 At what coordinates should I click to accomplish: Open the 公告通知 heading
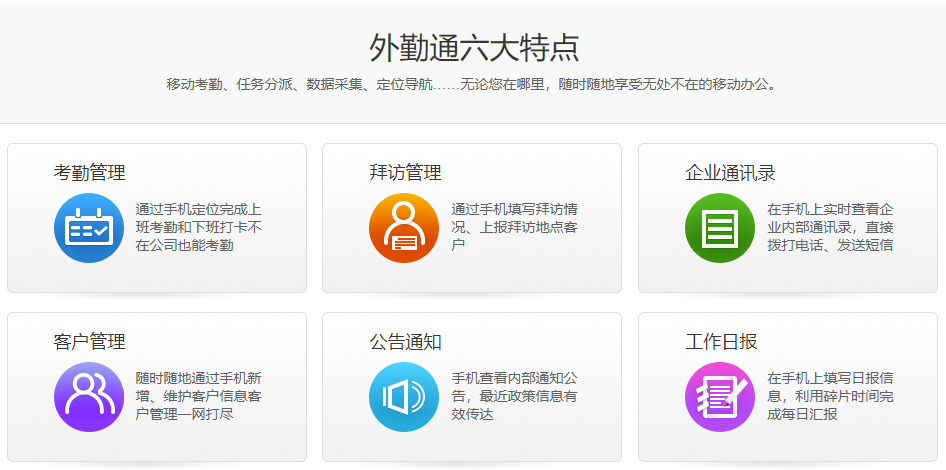(406, 342)
